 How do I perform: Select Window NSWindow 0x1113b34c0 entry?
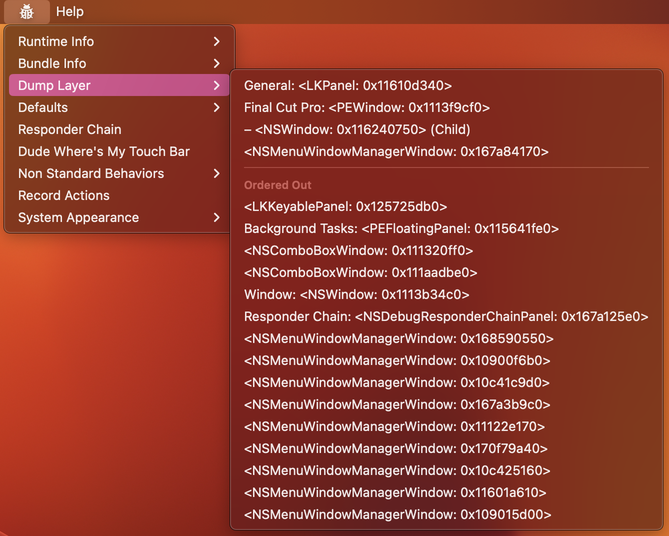click(x=446, y=294)
